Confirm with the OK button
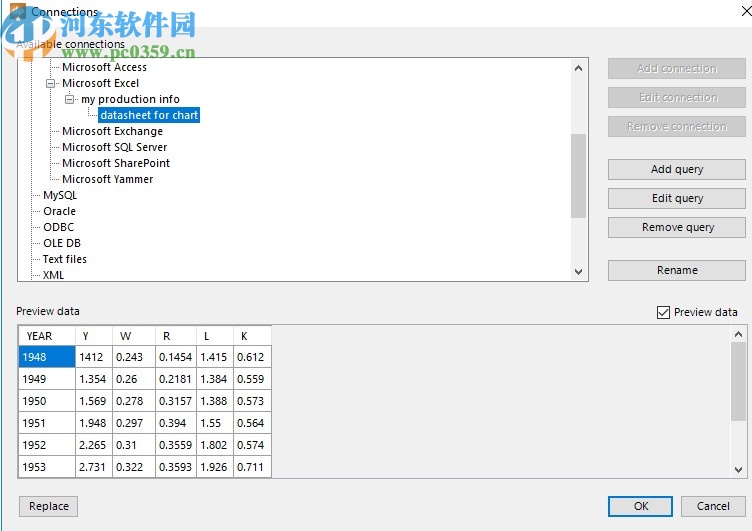This screenshot has width=752, height=531. tap(640, 506)
